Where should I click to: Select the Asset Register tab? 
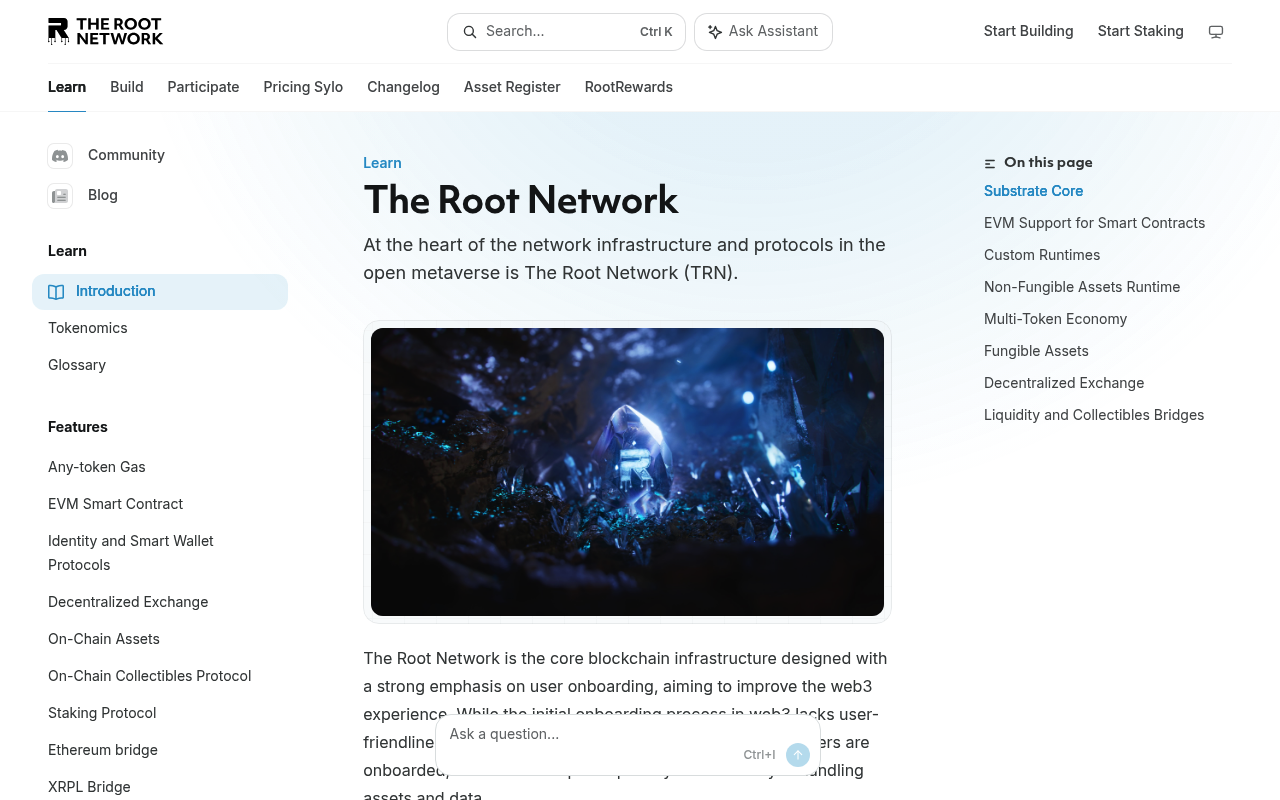[x=512, y=87]
